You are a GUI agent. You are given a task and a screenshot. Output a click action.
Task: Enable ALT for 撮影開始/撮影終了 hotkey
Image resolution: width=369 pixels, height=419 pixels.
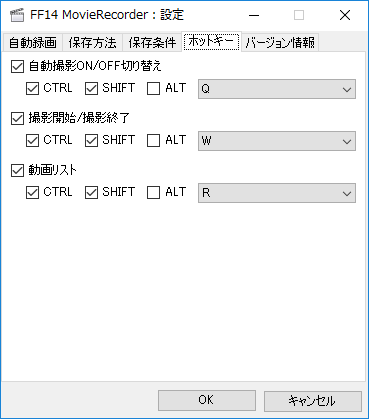[153, 141]
